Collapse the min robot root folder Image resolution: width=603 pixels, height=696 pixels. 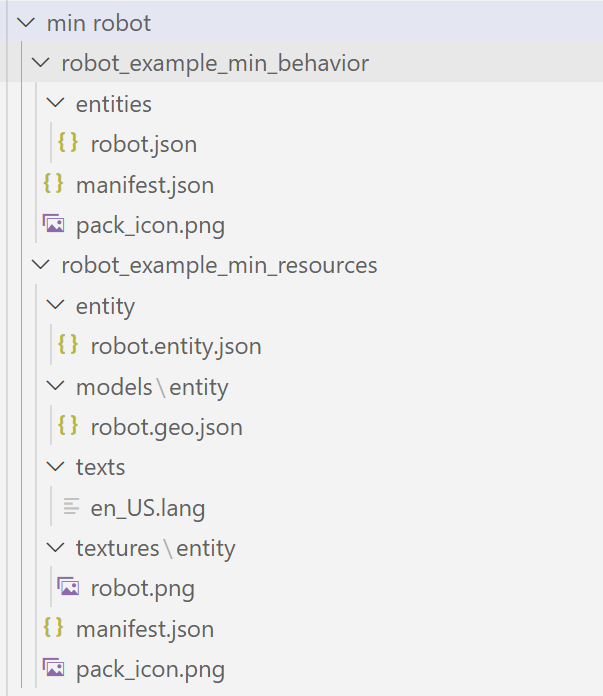26,23
